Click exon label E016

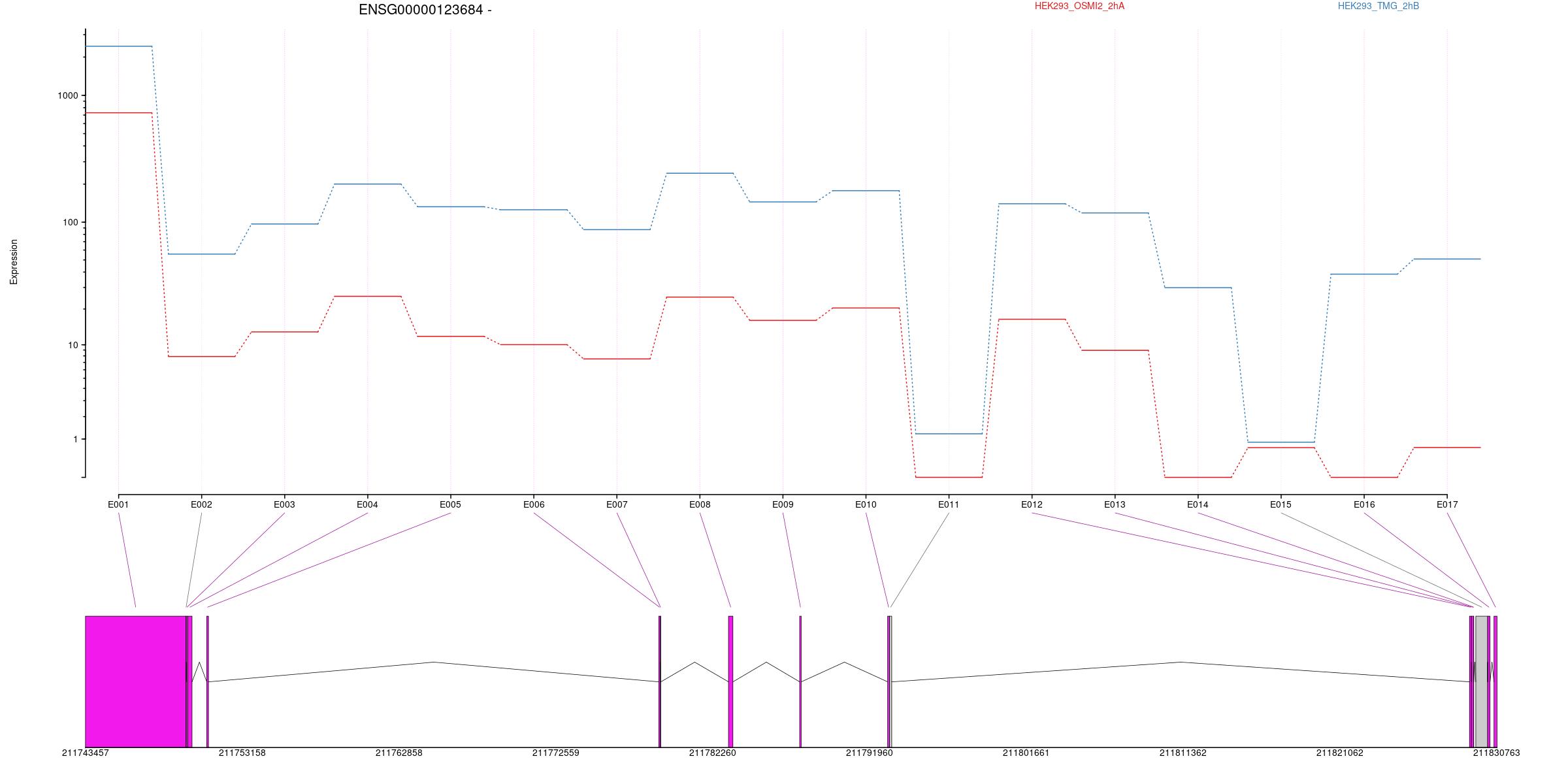(x=1364, y=504)
